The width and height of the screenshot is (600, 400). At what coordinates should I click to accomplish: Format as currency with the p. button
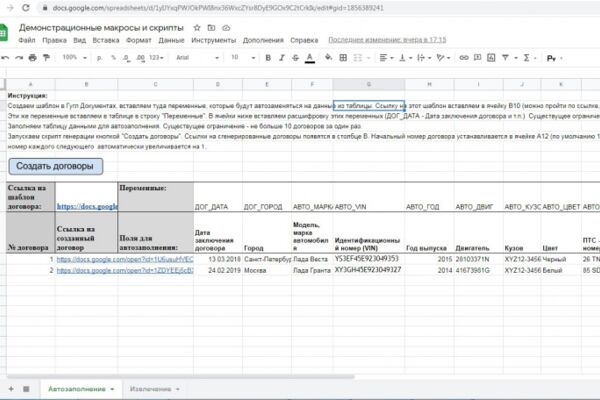tap(99, 58)
